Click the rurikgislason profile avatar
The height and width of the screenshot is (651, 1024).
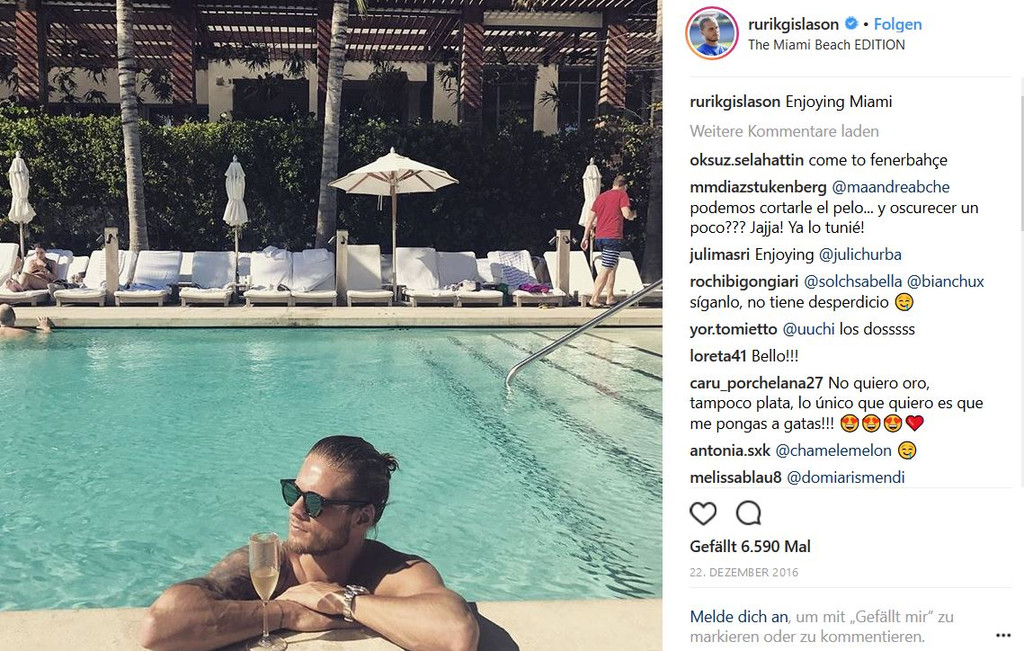coord(712,33)
